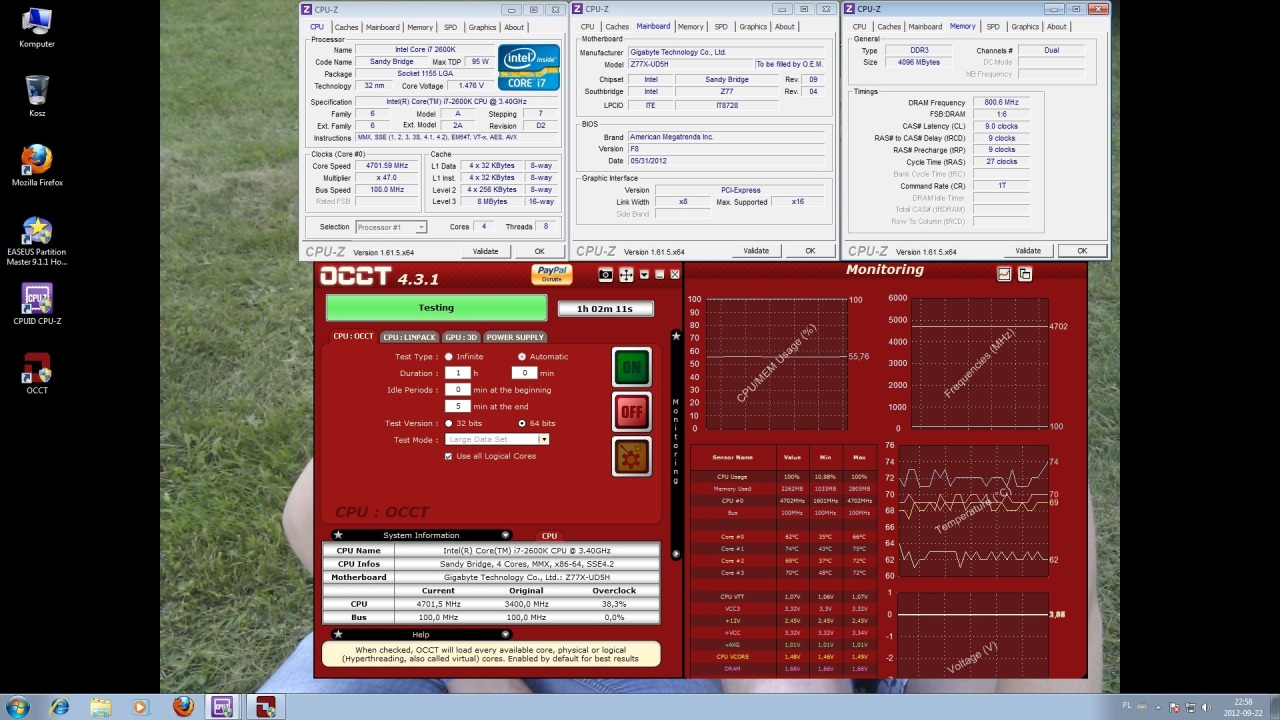Select Infinite test type
The width and height of the screenshot is (1280, 720).
click(x=449, y=357)
